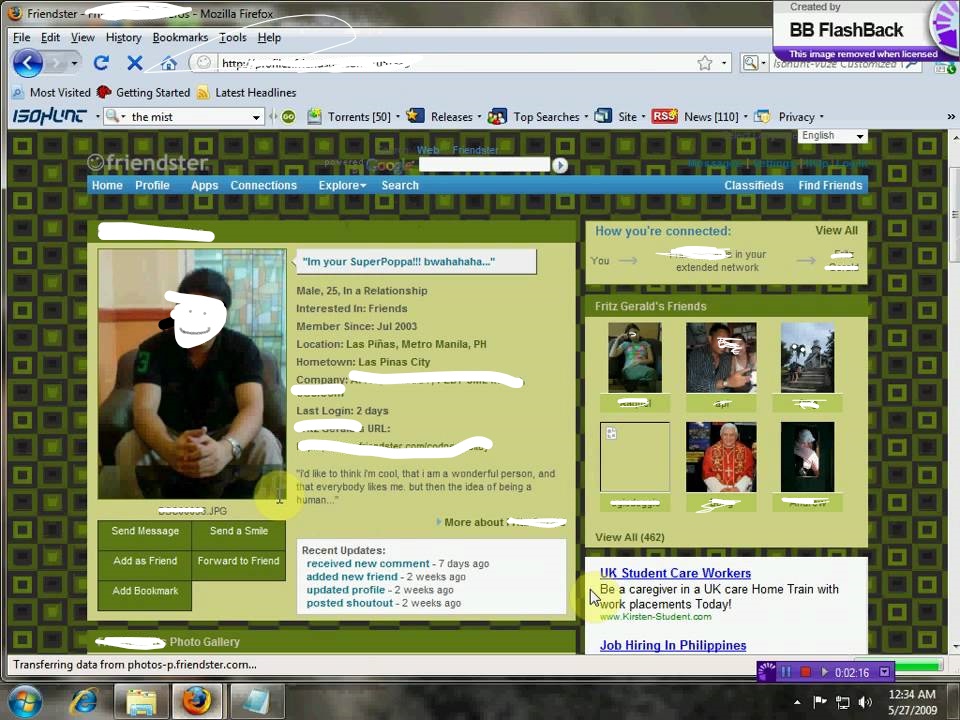Submit Friendster search with arrow button
The height and width of the screenshot is (720, 960).
point(560,165)
